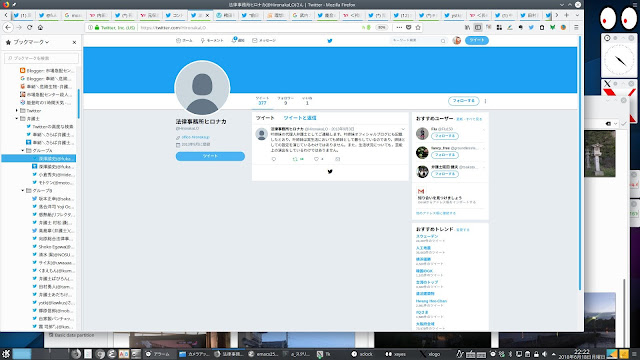Close the bookmarks sidebar
Screen dimensions: 640x360
74,42
